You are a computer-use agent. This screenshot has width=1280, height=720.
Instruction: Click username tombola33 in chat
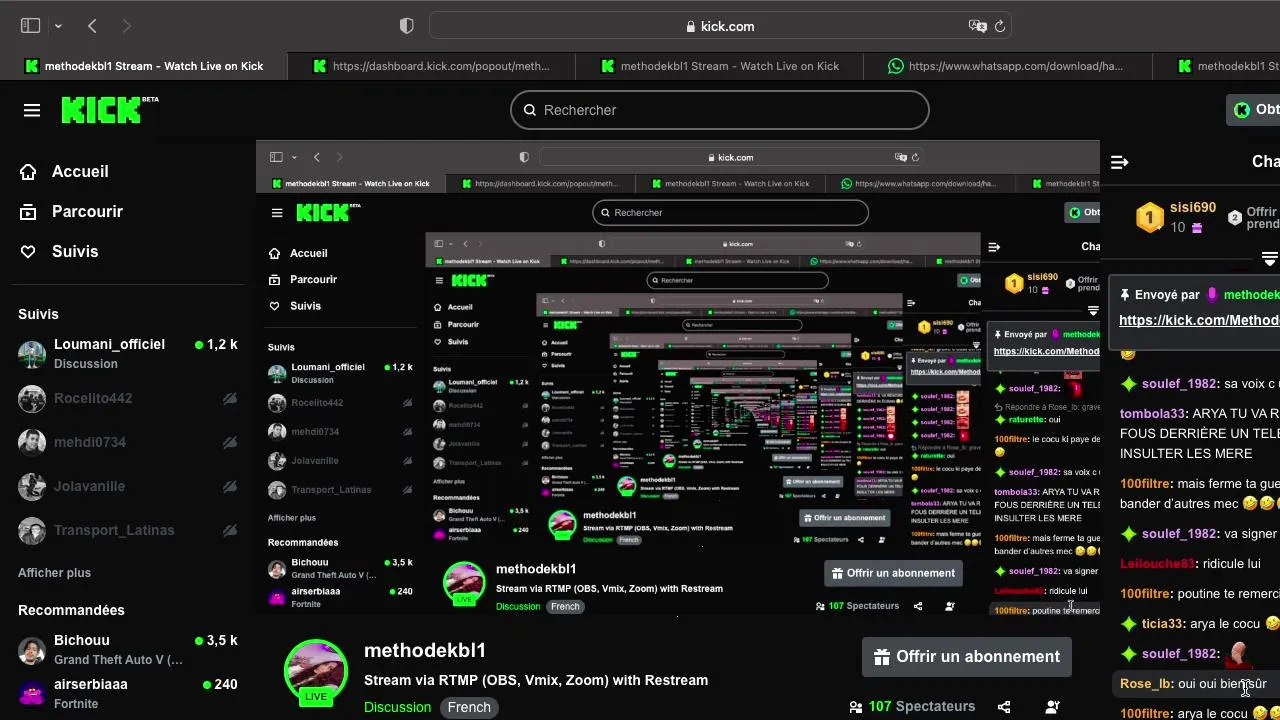coord(1152,413)
